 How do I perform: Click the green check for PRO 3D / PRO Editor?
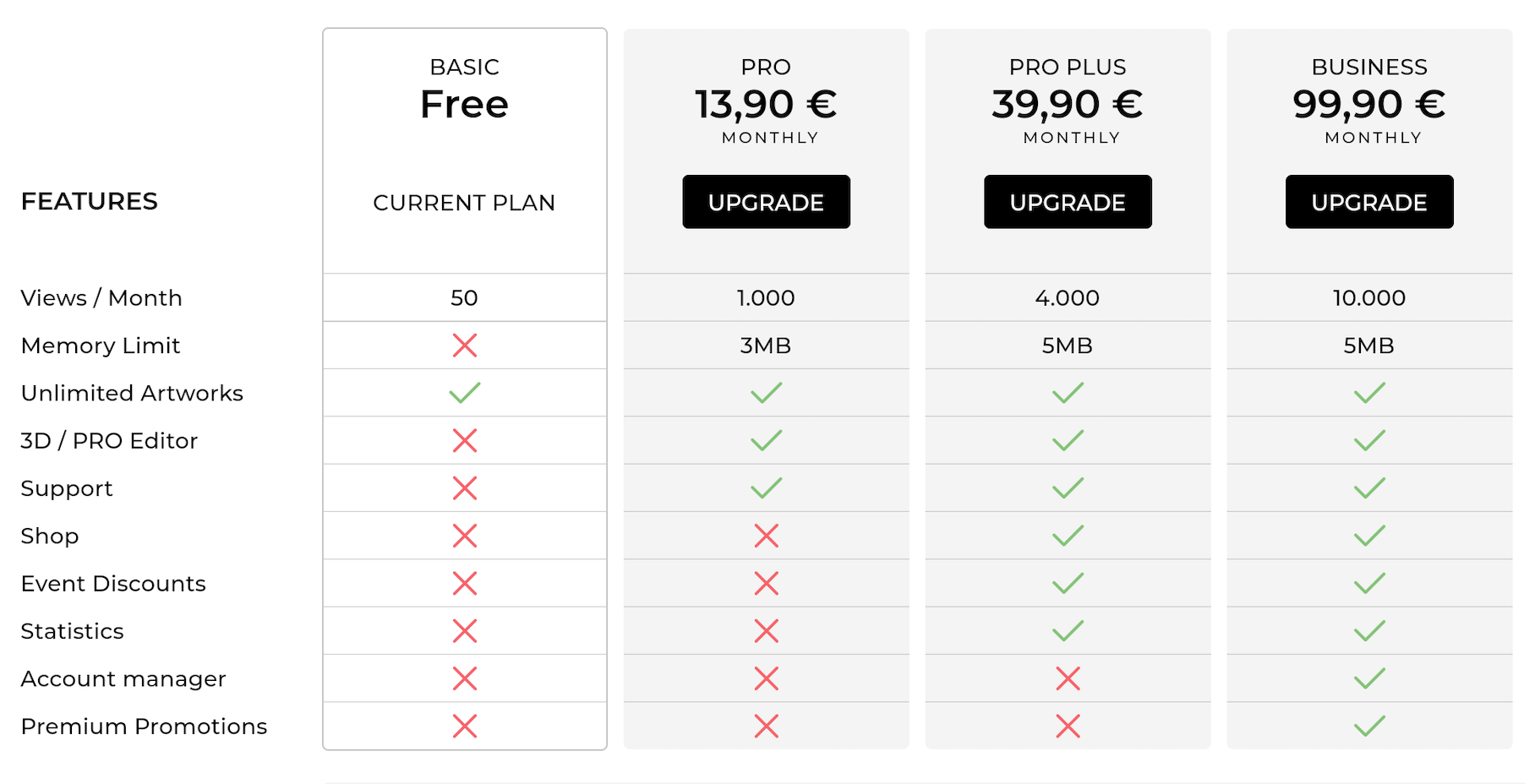(767, 440)
